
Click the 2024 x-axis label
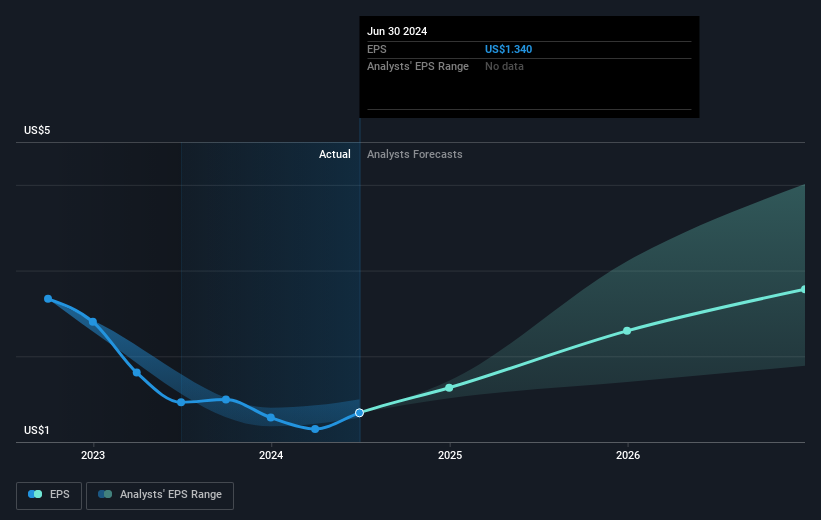click(x=271, y=456)
